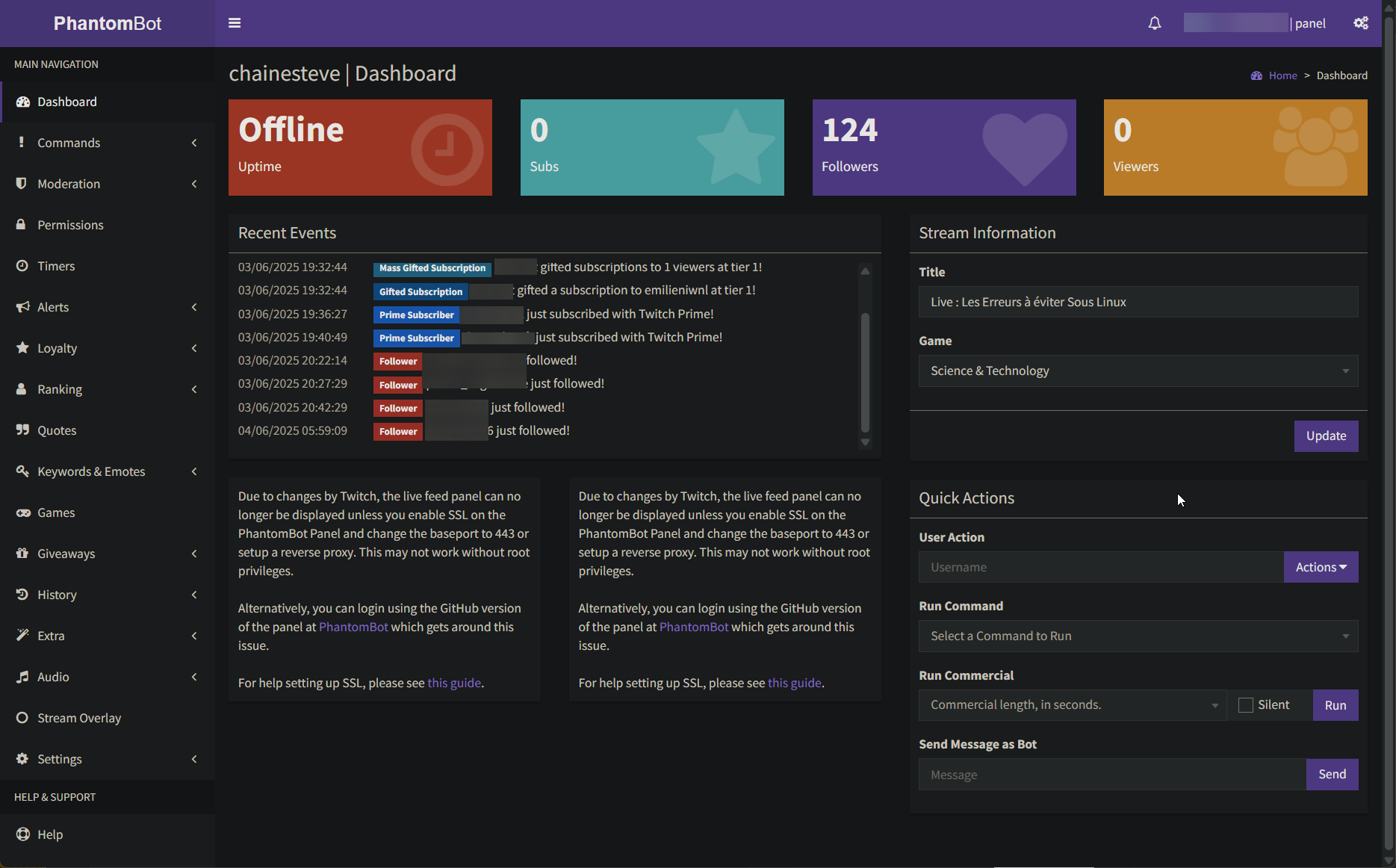Open the 'this guide' SSL link

tap(454, 683)
